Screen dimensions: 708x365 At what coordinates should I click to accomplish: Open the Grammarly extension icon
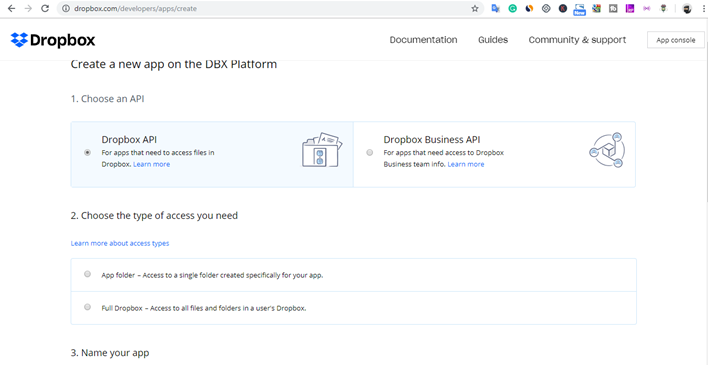512,9
